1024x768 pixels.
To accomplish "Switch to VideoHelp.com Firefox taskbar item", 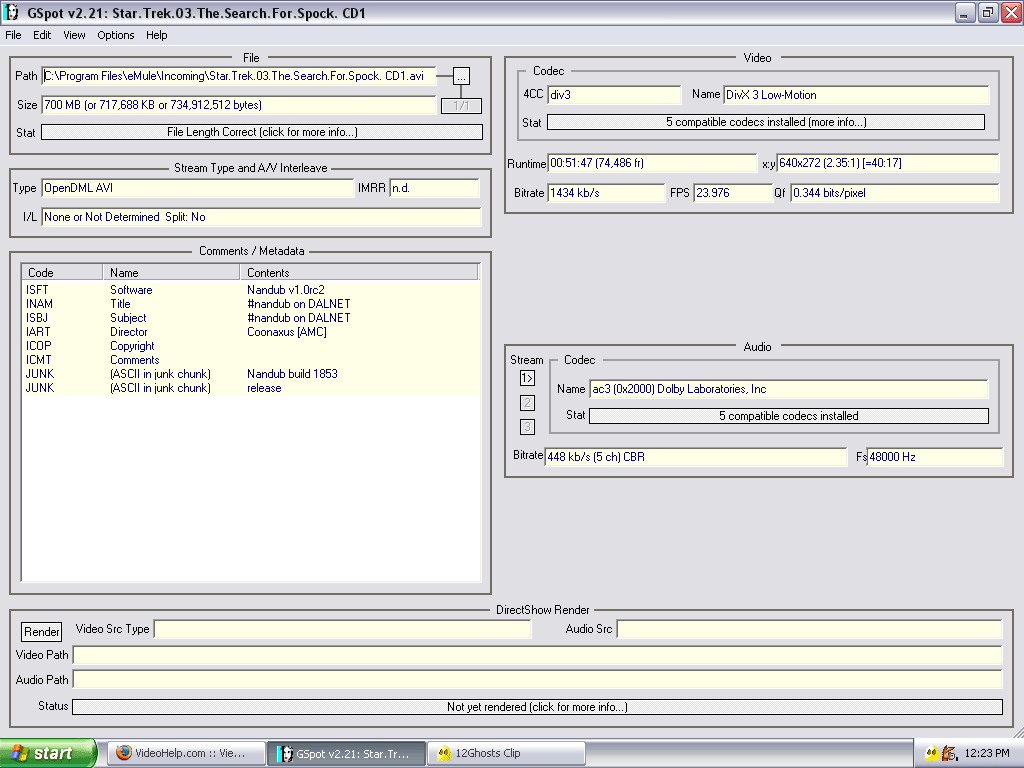I will pos(186,753).
